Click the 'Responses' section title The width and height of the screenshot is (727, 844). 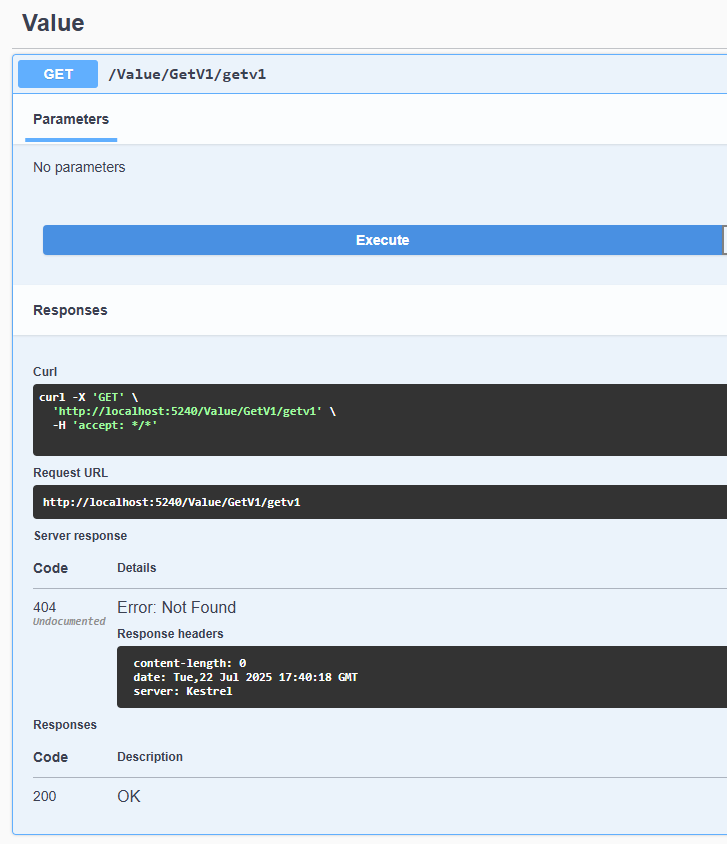(70, 311)
